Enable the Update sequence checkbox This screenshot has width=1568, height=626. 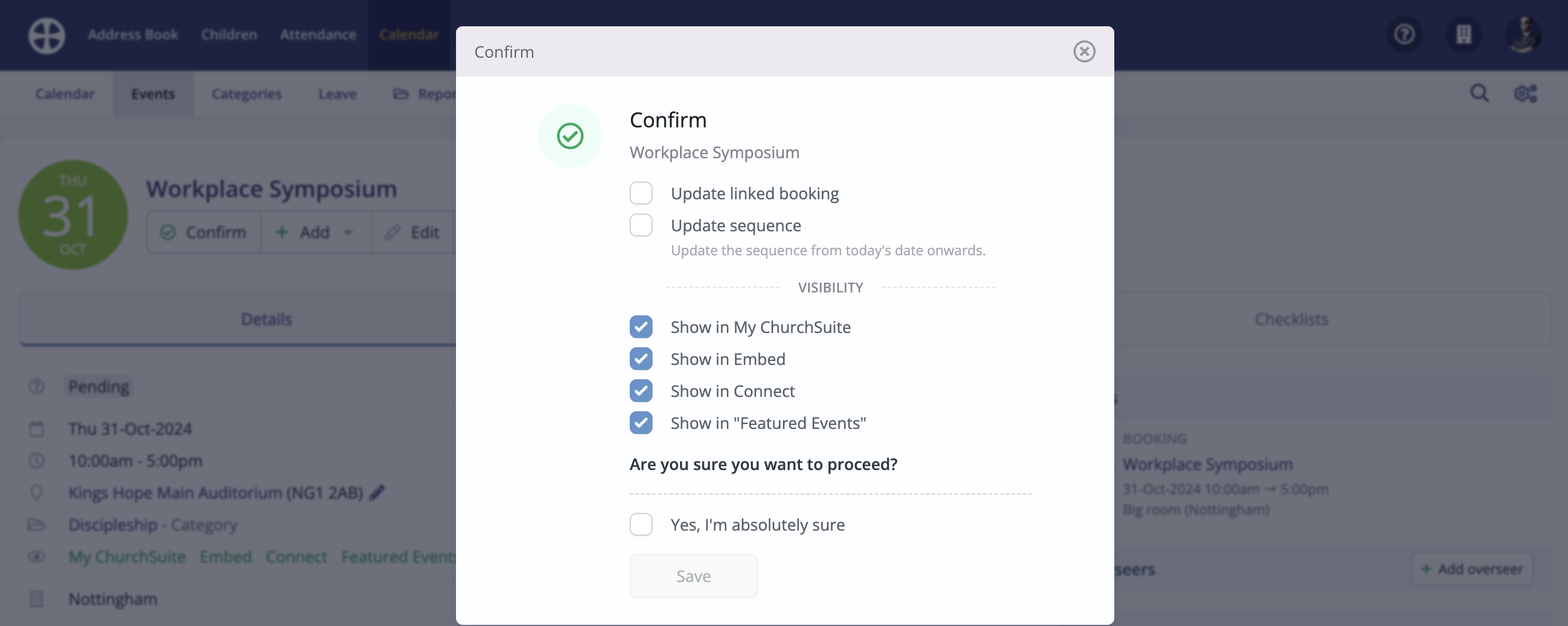[641, 225]
